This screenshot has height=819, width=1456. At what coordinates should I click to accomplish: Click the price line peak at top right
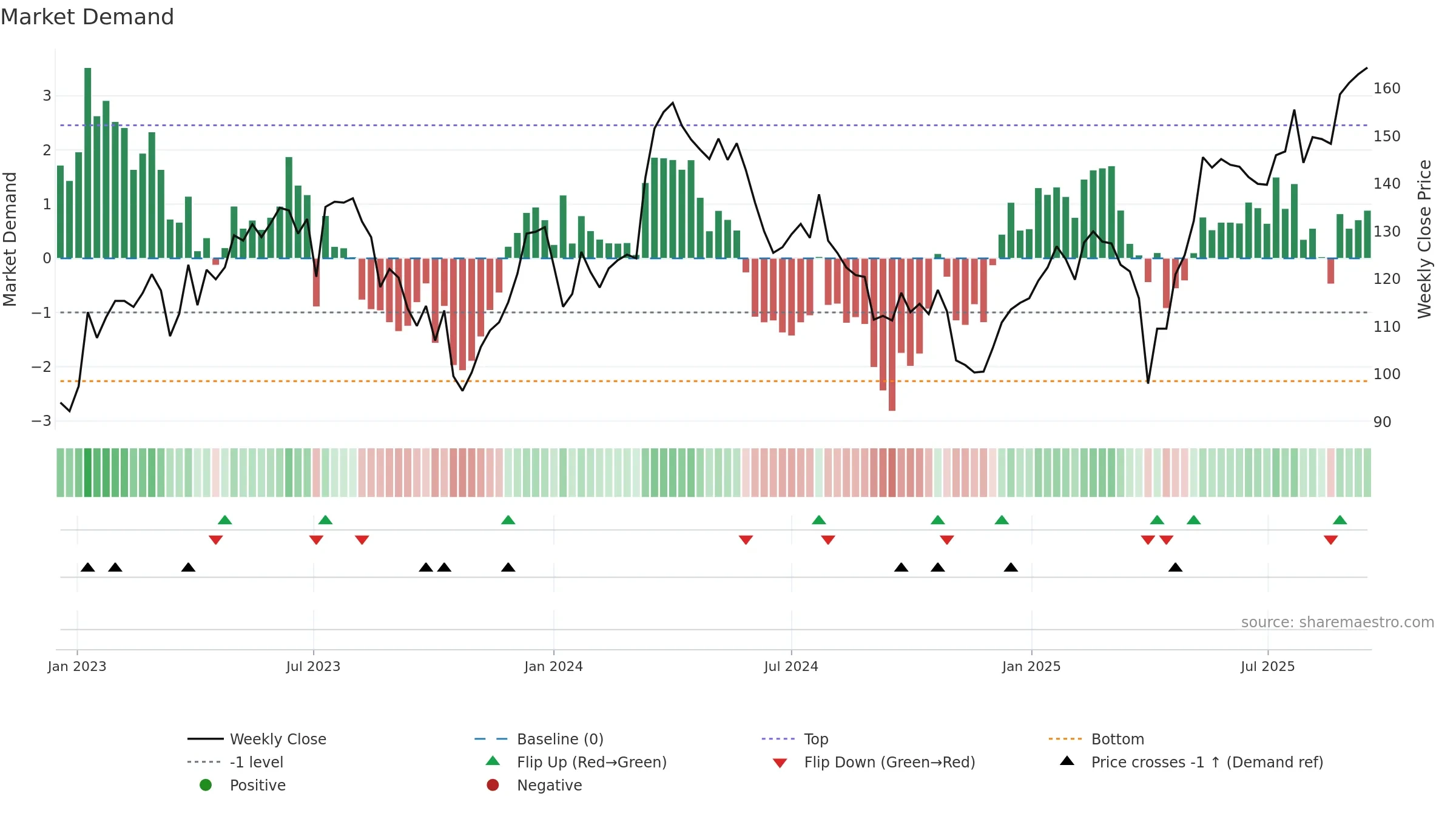pyautogui.click(x=1367, y=68)
